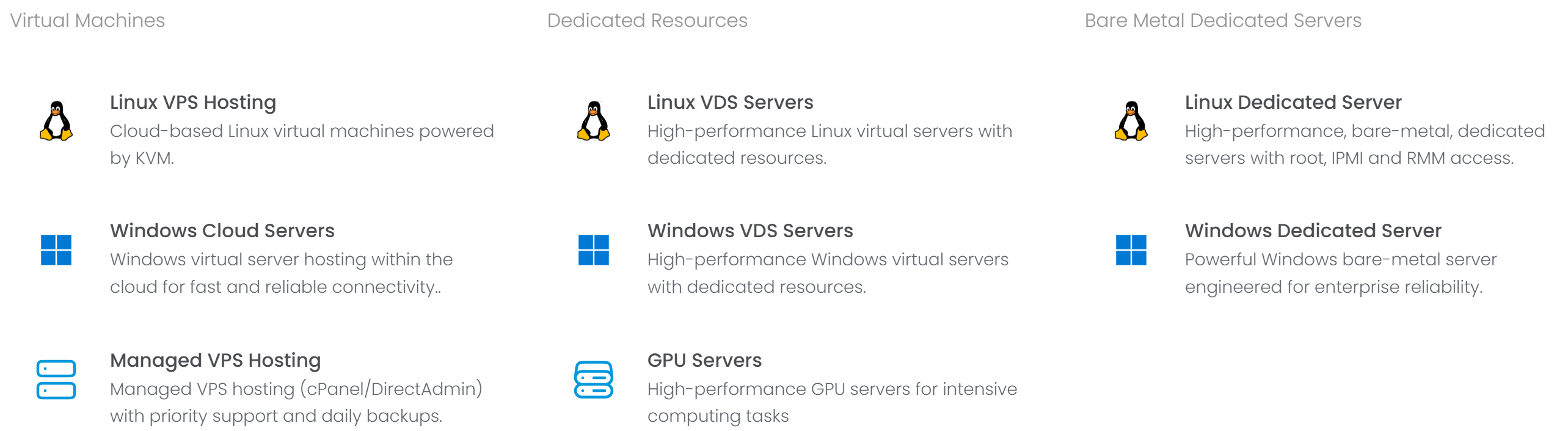Click the Windows Dedicated Server logo icon
The image size is (1568, 431).
coord(1131,250)
